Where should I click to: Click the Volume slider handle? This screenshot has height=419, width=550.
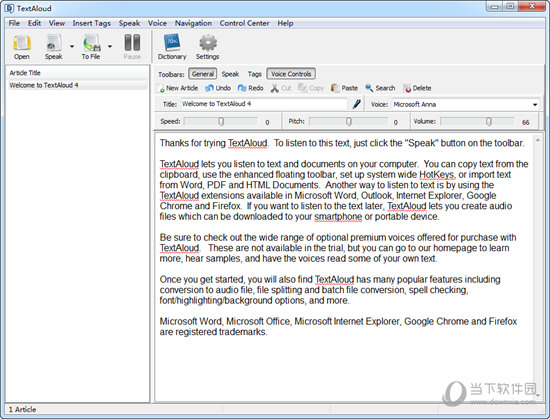(x=489, y=121)
